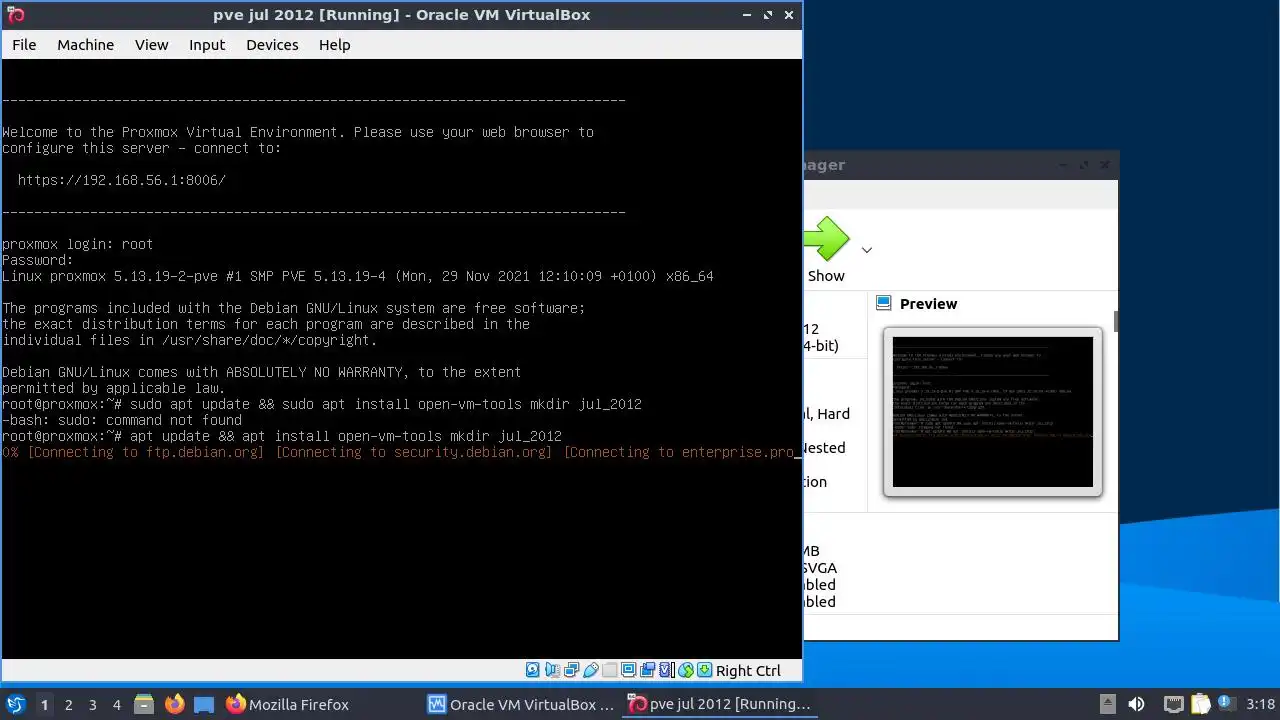Click the Right Ctrl host key label
This screenshot has width=1280, height=720.
coord(748,671)
